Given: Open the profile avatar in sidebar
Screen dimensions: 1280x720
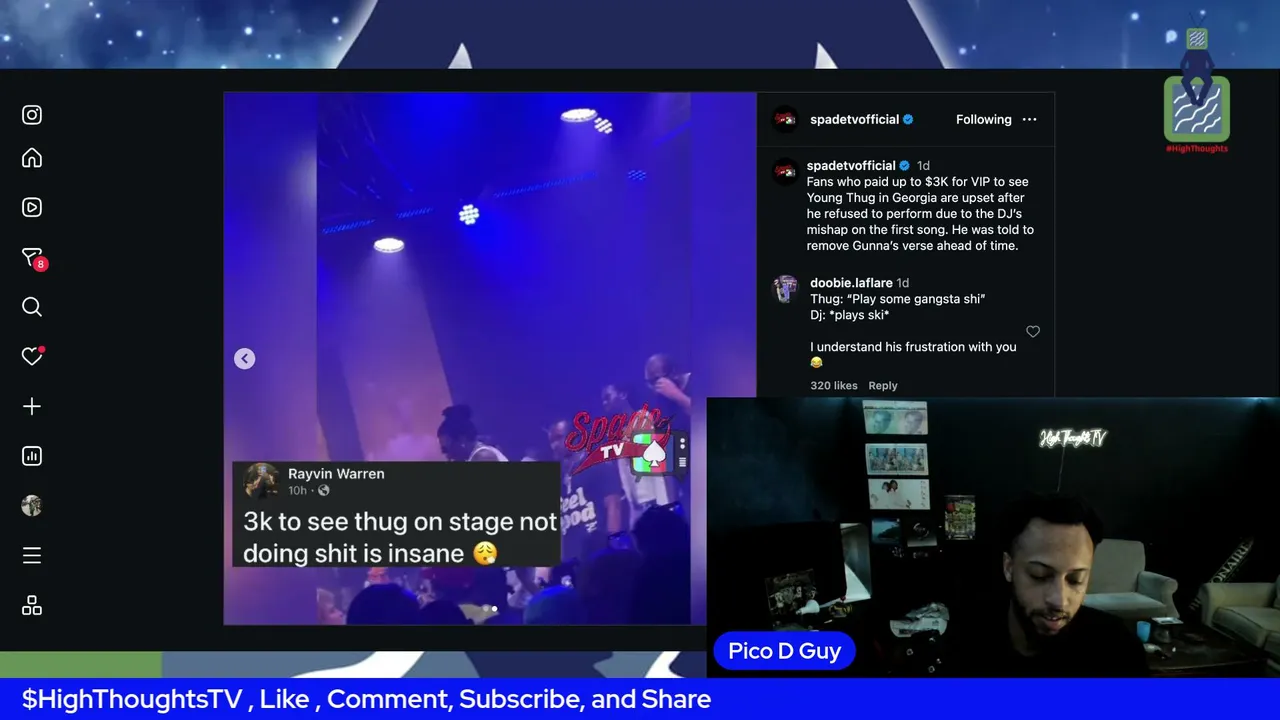Looking at the screenshot, I should pyautogui.click(x=32, y=506).
